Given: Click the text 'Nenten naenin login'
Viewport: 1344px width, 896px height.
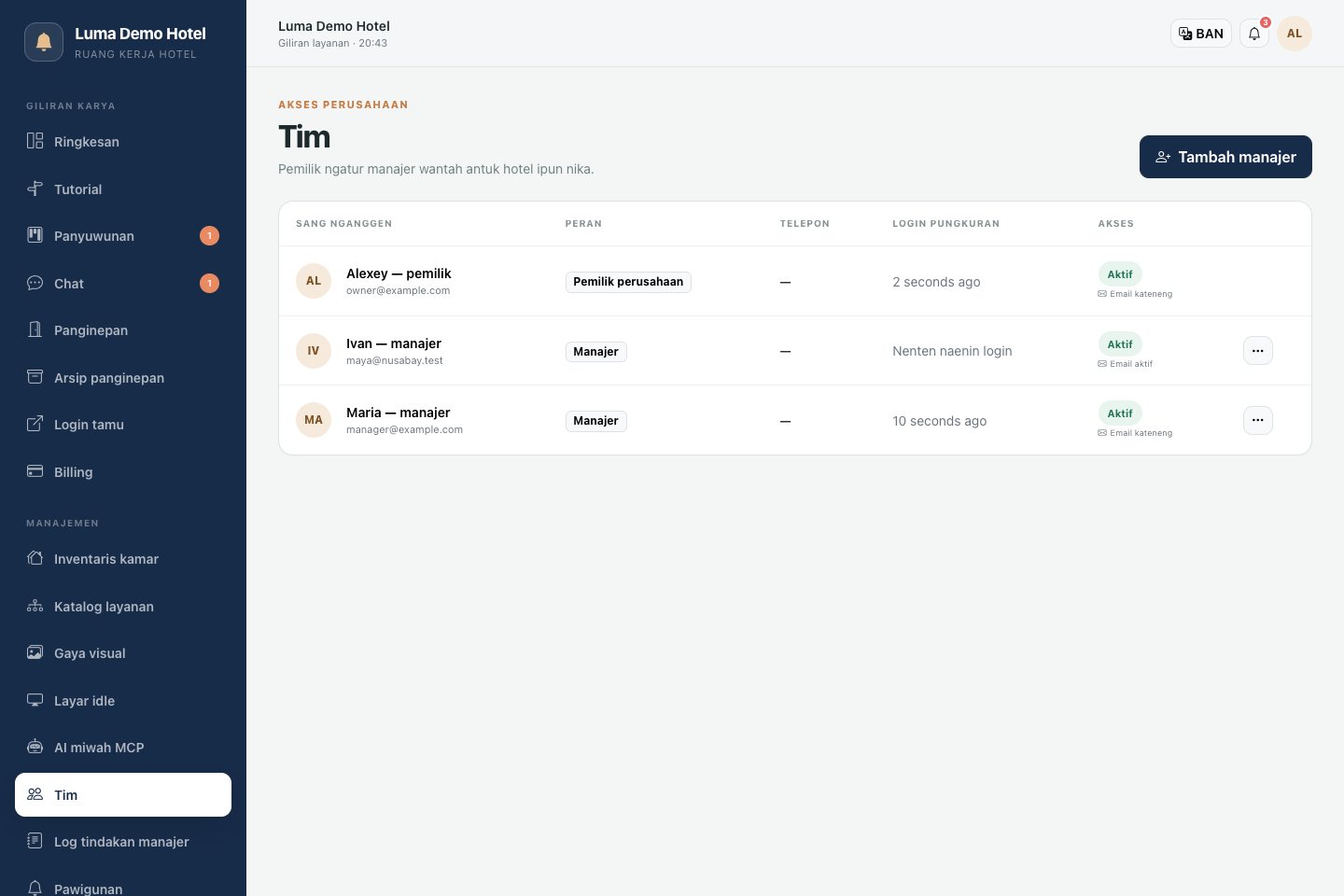Looking at the screenshot, I should coord(952,351).
